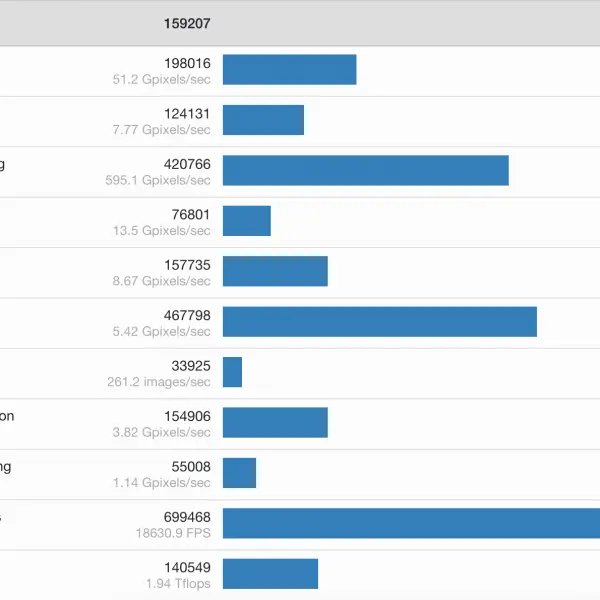
Task: Click the 154906 score bar
Action: 276,422
